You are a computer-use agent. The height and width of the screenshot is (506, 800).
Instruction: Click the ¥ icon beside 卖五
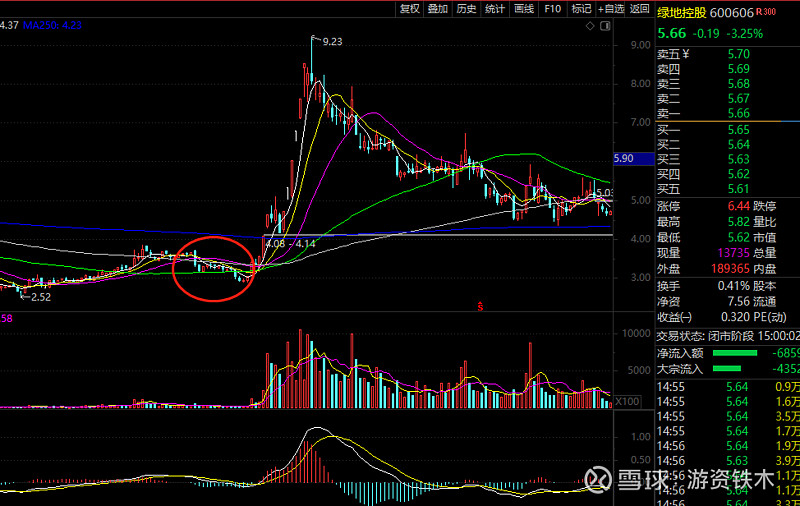pos(685,54)
